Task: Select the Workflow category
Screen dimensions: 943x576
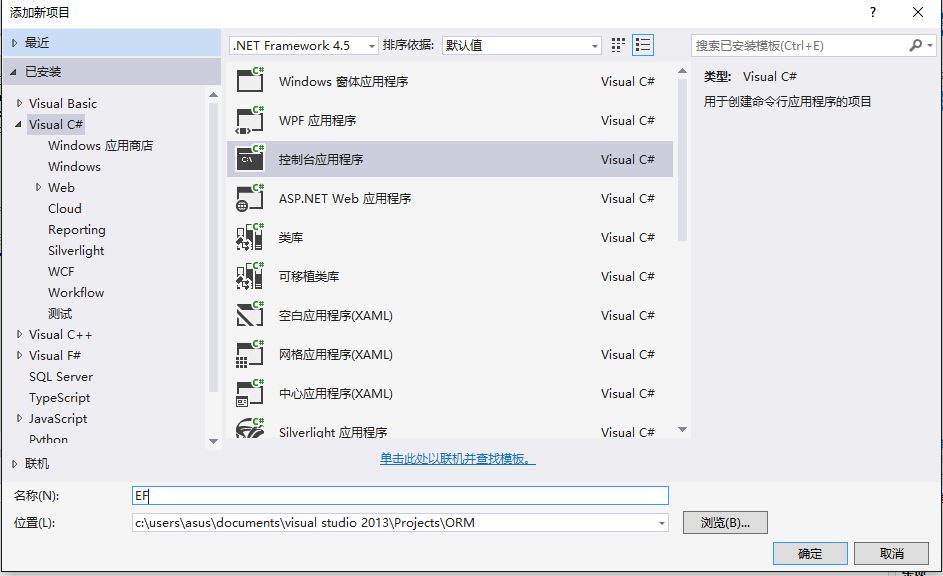Action: tap(76, 293)
